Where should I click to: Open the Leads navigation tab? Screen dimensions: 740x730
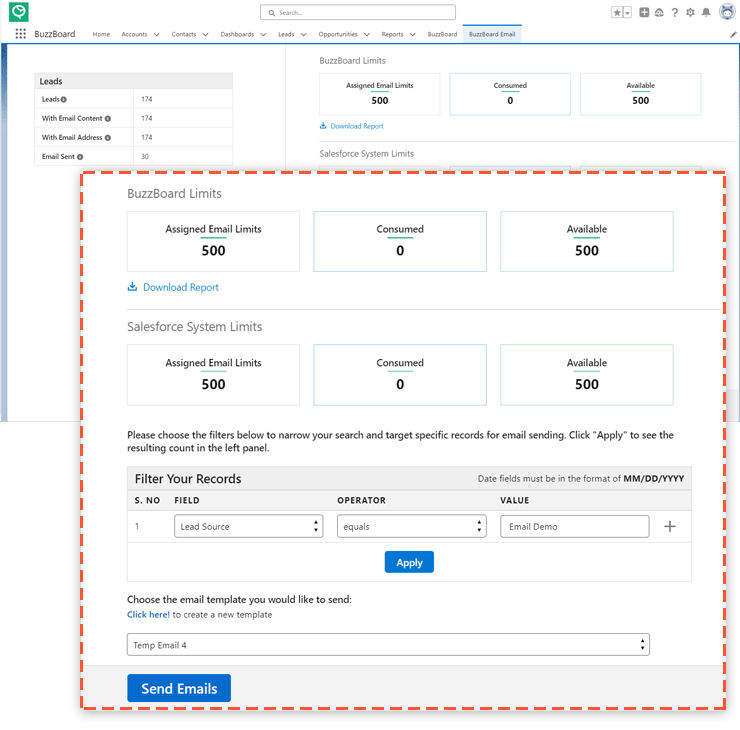coord(286,34)
